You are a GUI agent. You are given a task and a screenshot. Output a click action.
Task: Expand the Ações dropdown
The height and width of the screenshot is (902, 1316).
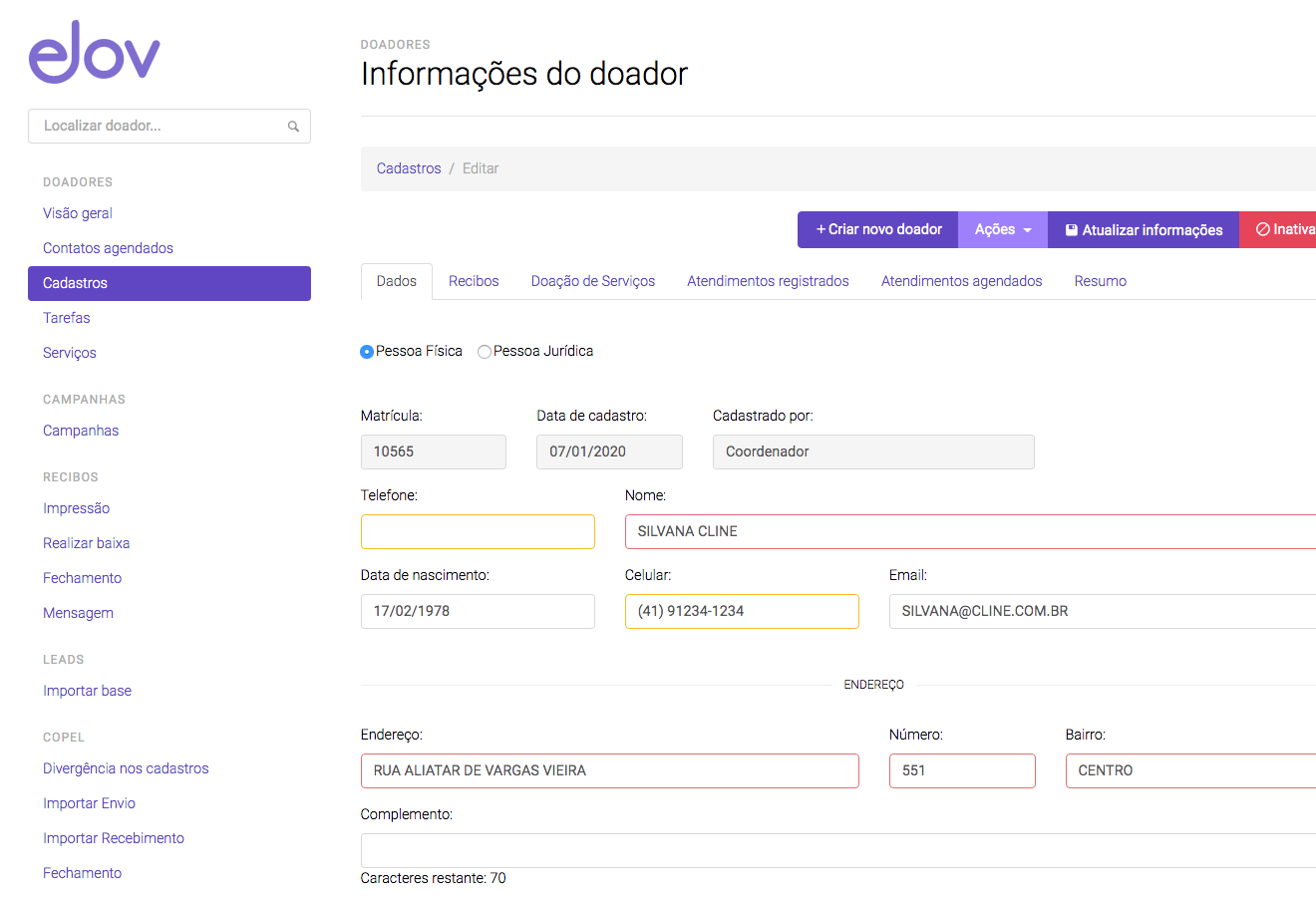1002,230
